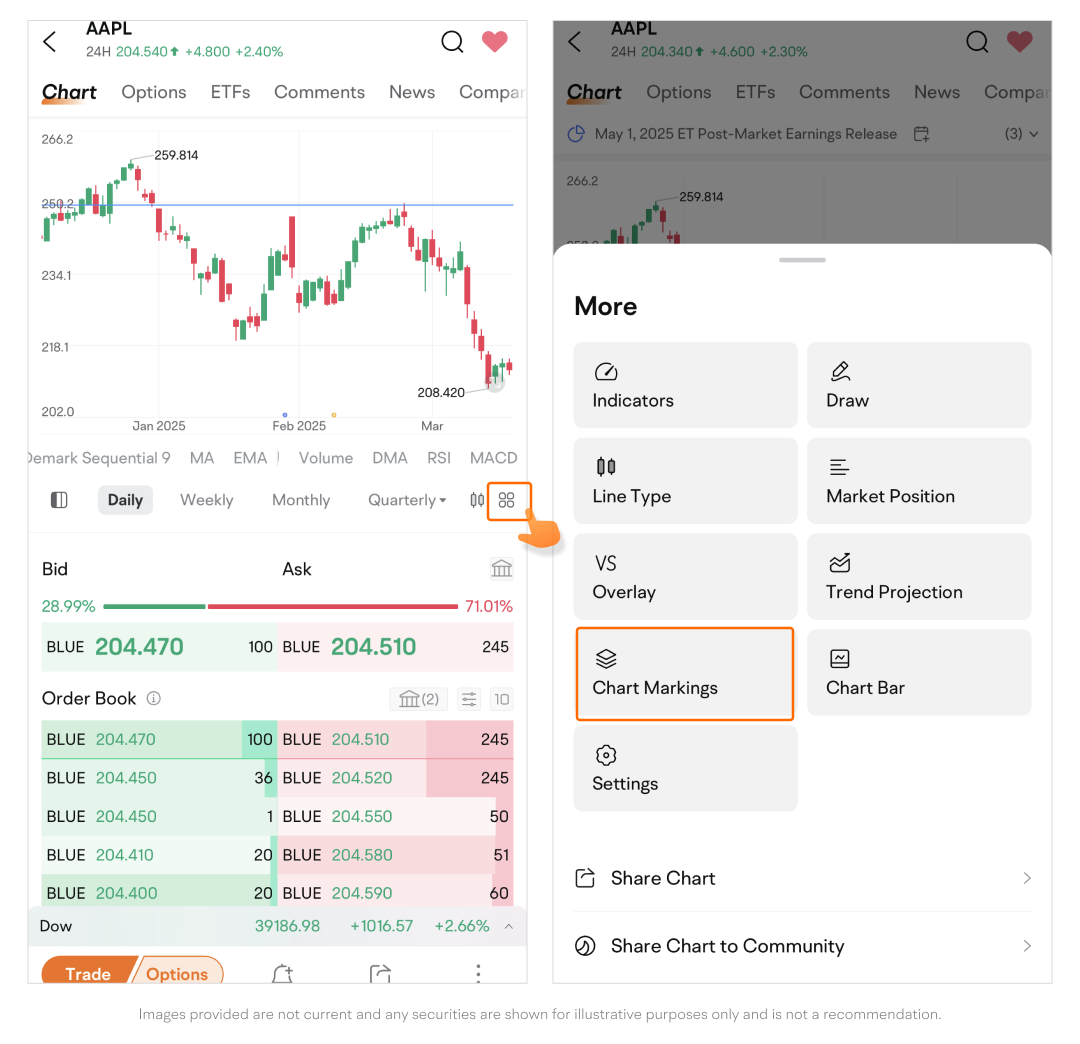Tap the back arrow beside AAPL

click(x=50, y=41)
